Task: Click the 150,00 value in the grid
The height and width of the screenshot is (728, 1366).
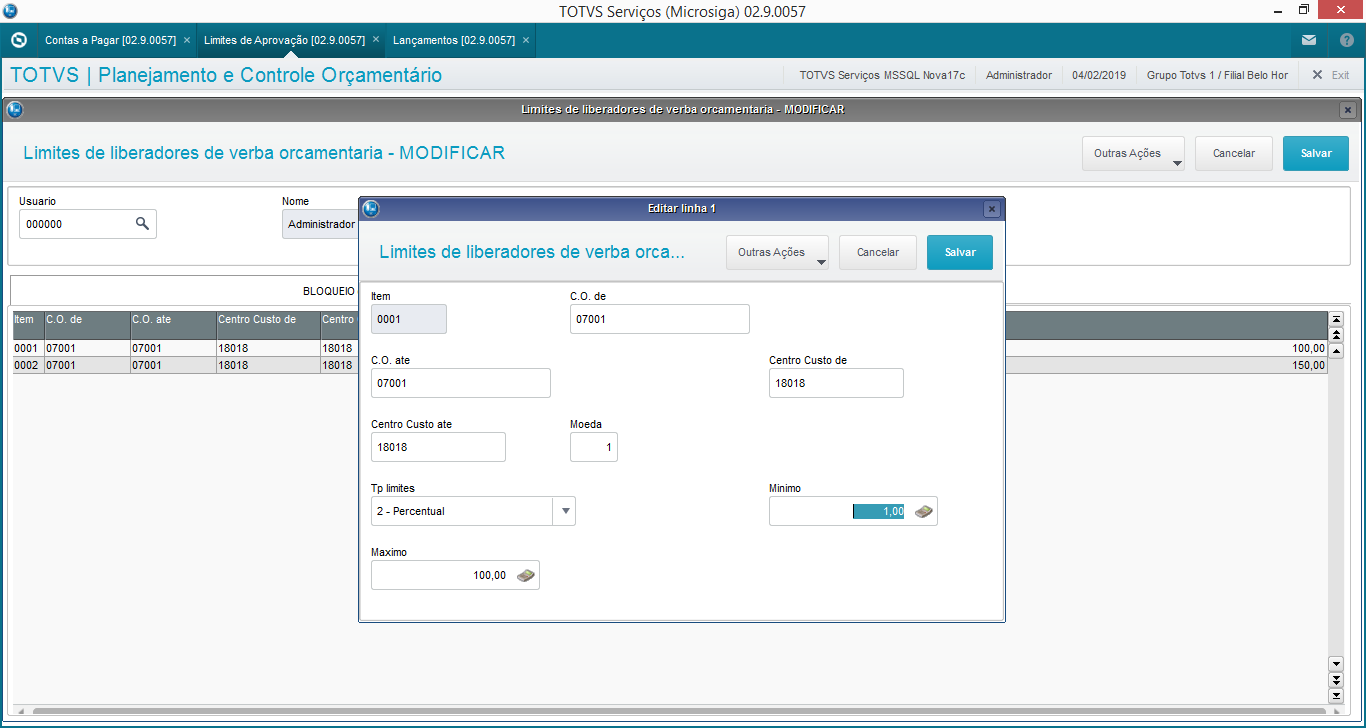Action: pyautogui.click(x=1309, y=365)
